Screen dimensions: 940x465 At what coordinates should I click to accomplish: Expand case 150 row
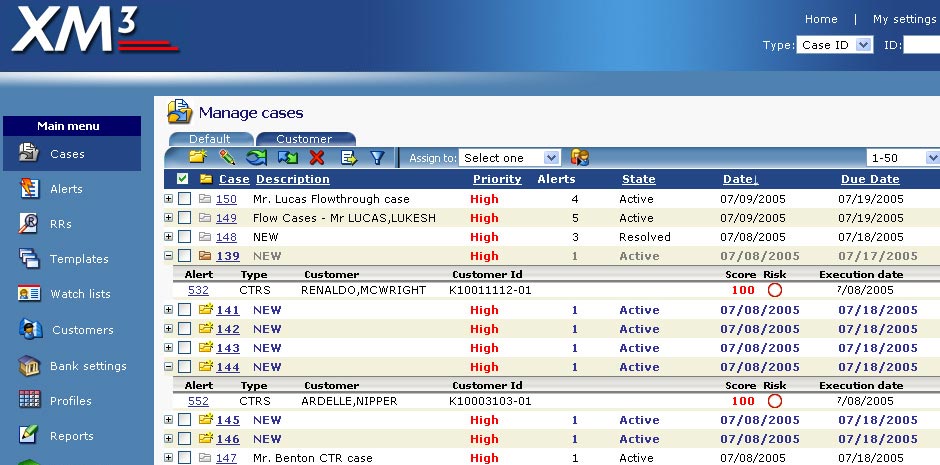coord(168,198)
